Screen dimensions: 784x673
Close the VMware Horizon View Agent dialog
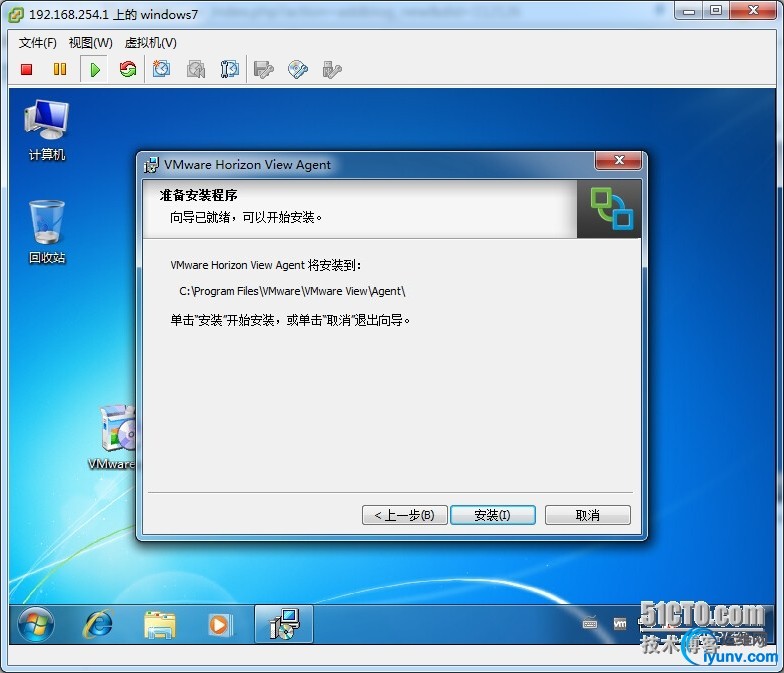(x=618, y=160)
